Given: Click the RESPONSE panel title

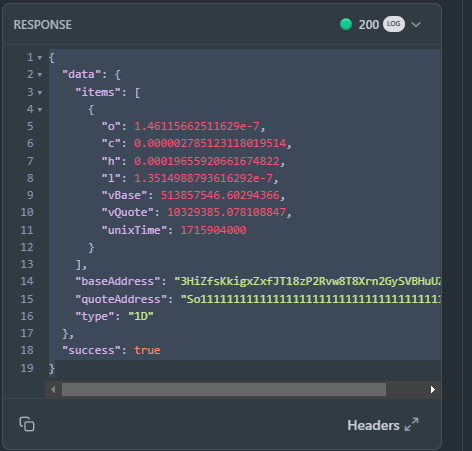Looking at the screenshot, I should [43, 25].
